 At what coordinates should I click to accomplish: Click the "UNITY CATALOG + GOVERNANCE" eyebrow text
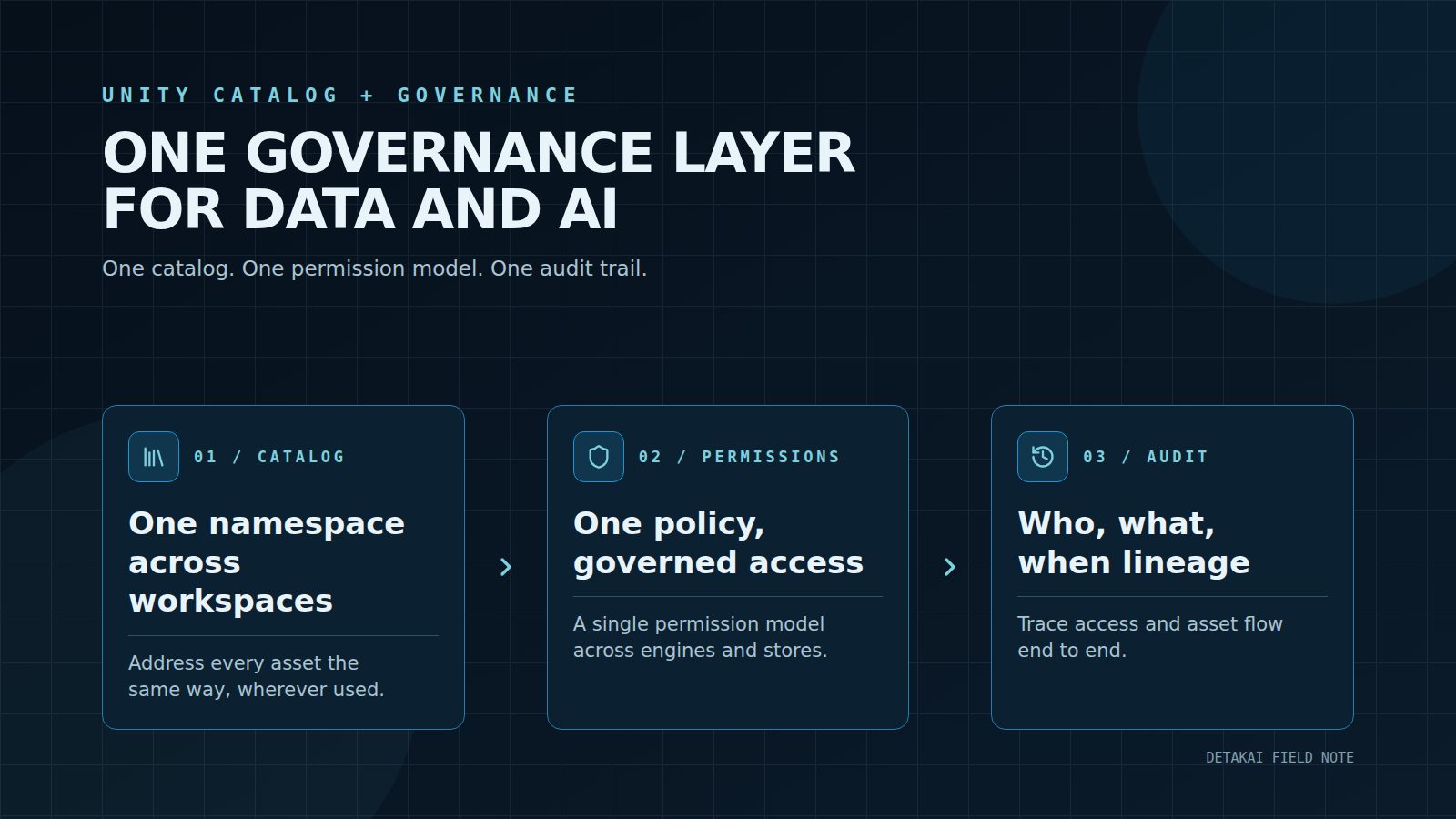click(339, 96)
